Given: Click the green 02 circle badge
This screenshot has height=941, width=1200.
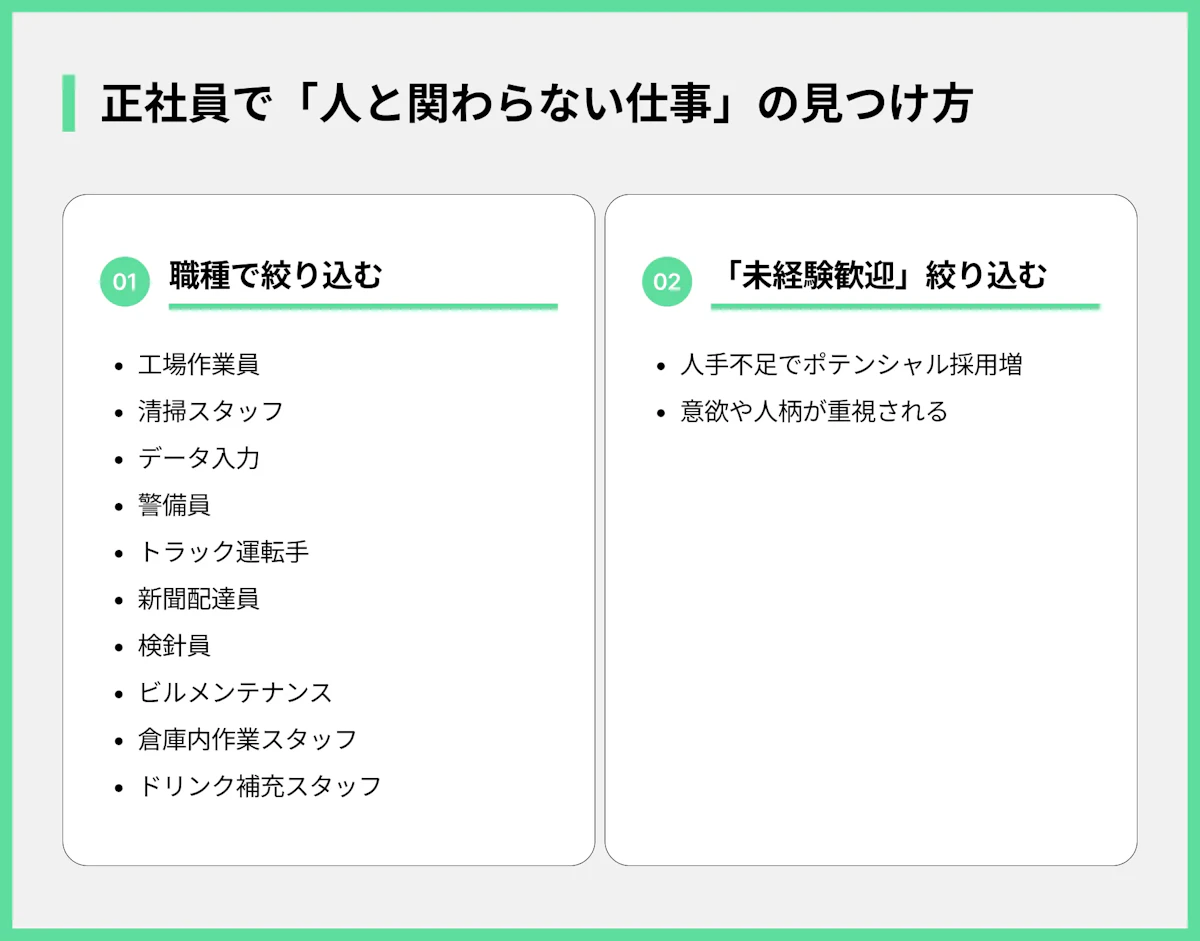Looking at the screenshot, I should tap(667, 281).
